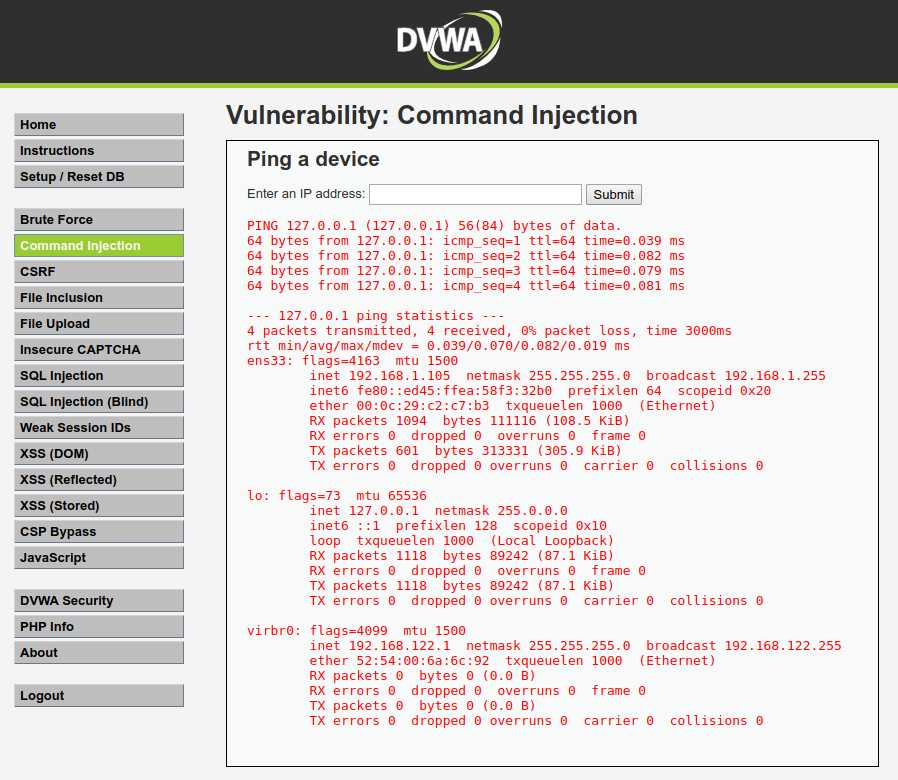Screen dimensions: 898x780
Task: Open the Instructions page
Action: (x=99, y=151)
